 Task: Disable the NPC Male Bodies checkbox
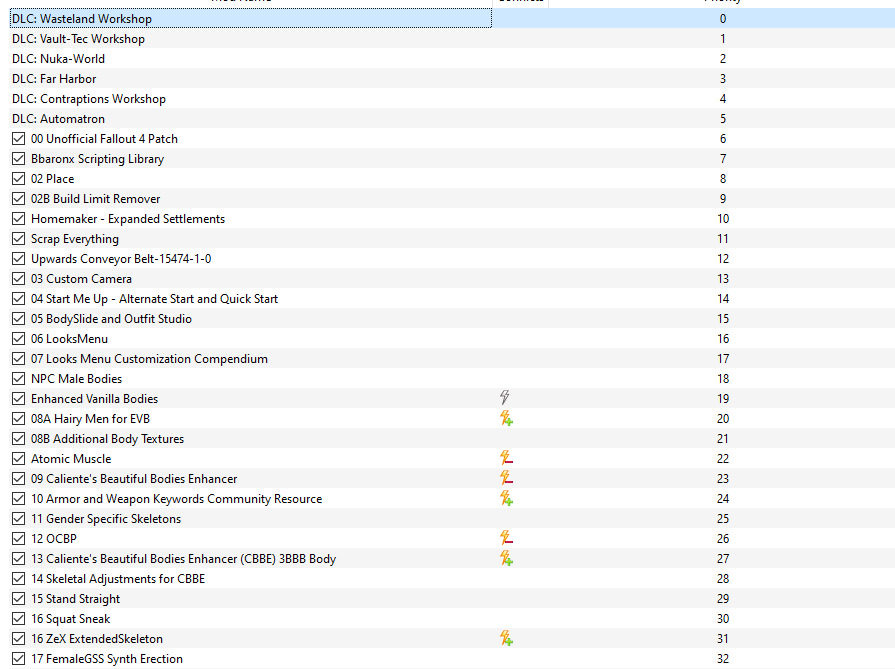[18, 378]
